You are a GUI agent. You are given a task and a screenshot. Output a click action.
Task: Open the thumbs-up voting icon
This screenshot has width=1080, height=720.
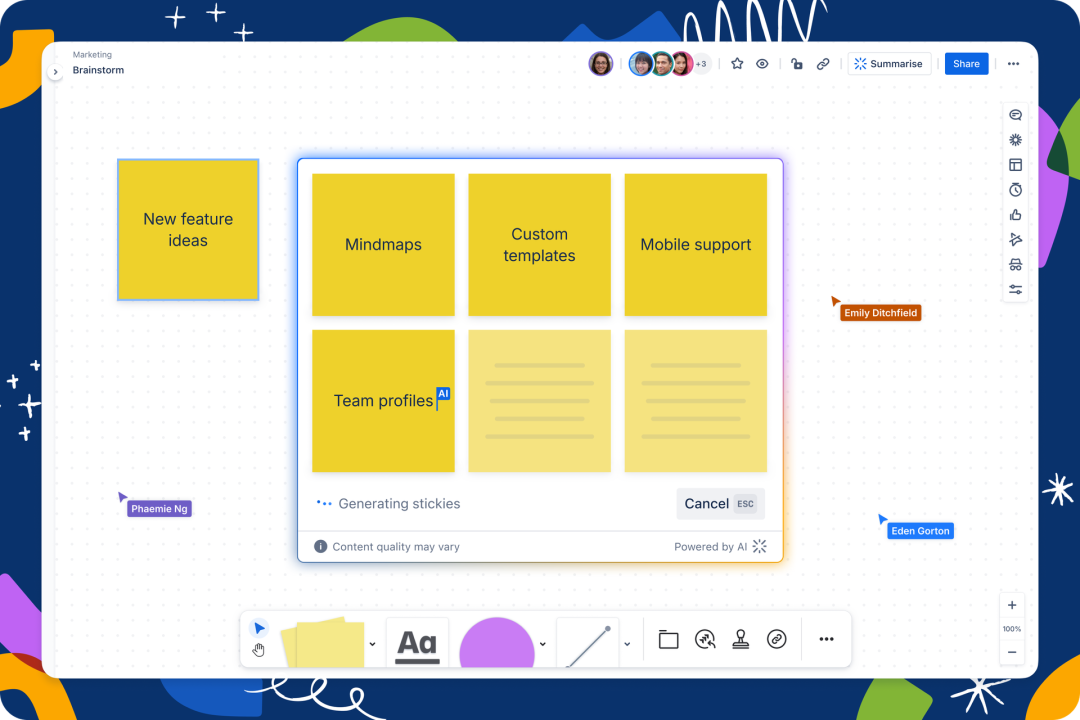tap(1015, 215)
